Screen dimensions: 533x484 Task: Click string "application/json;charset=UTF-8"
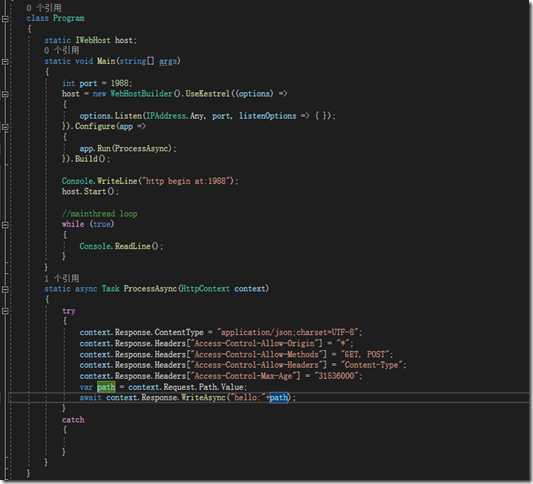click(x=288, y=332)
